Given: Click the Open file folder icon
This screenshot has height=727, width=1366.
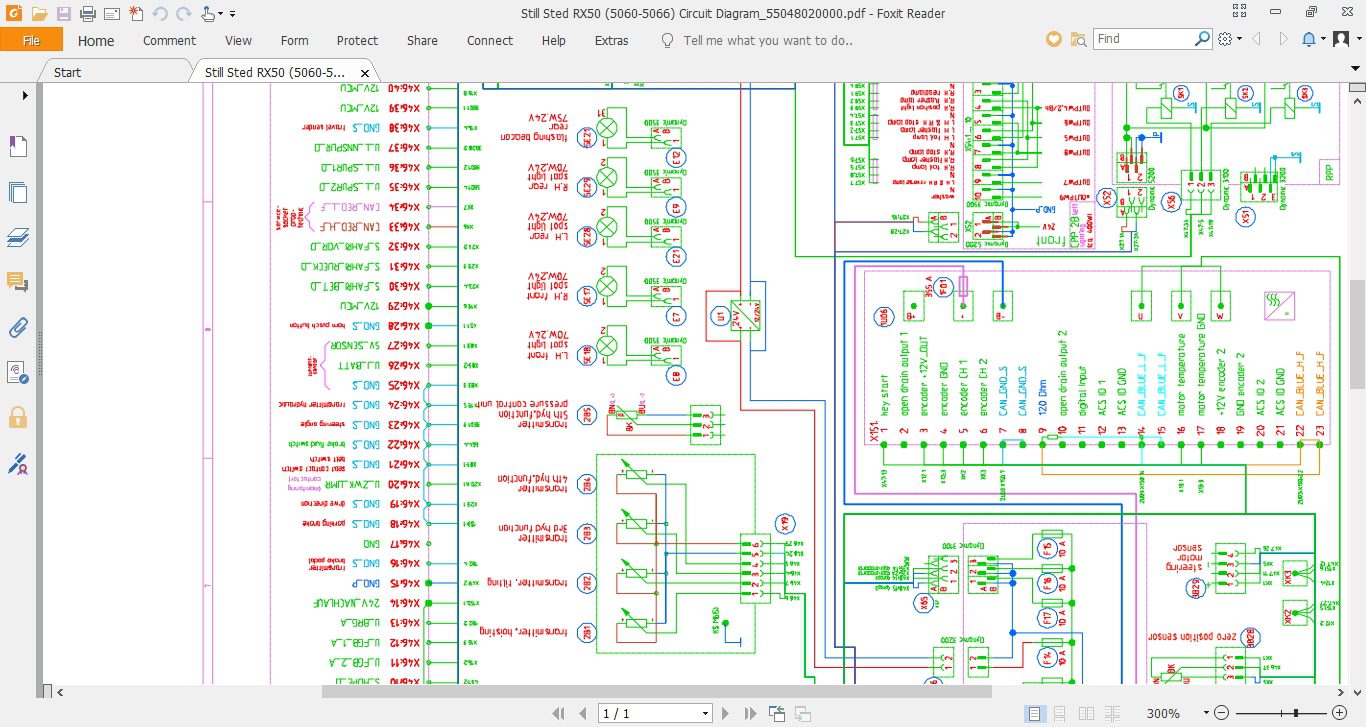Looking at the screenshot, I should tap(39, 14).
